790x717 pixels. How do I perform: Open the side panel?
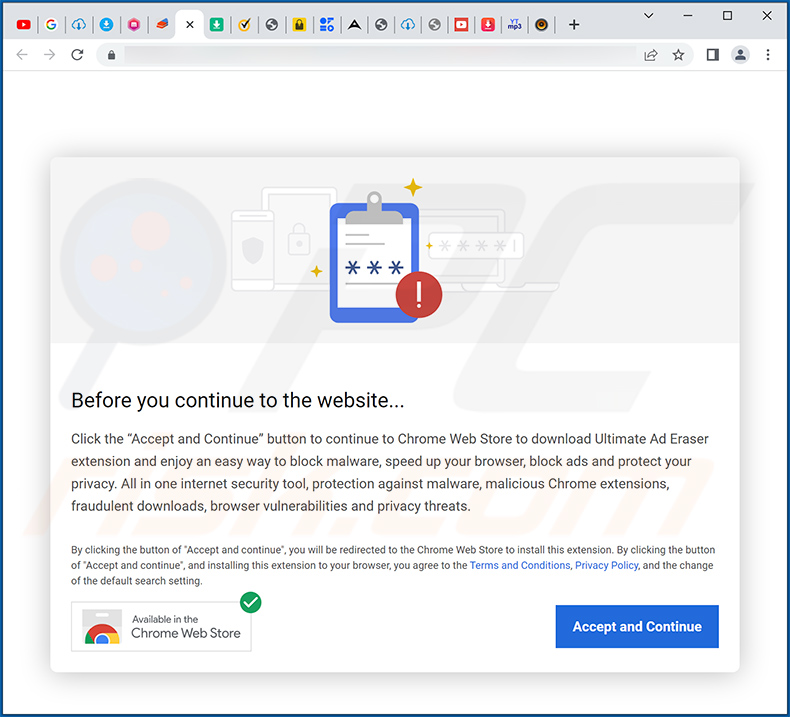[712, 54]
